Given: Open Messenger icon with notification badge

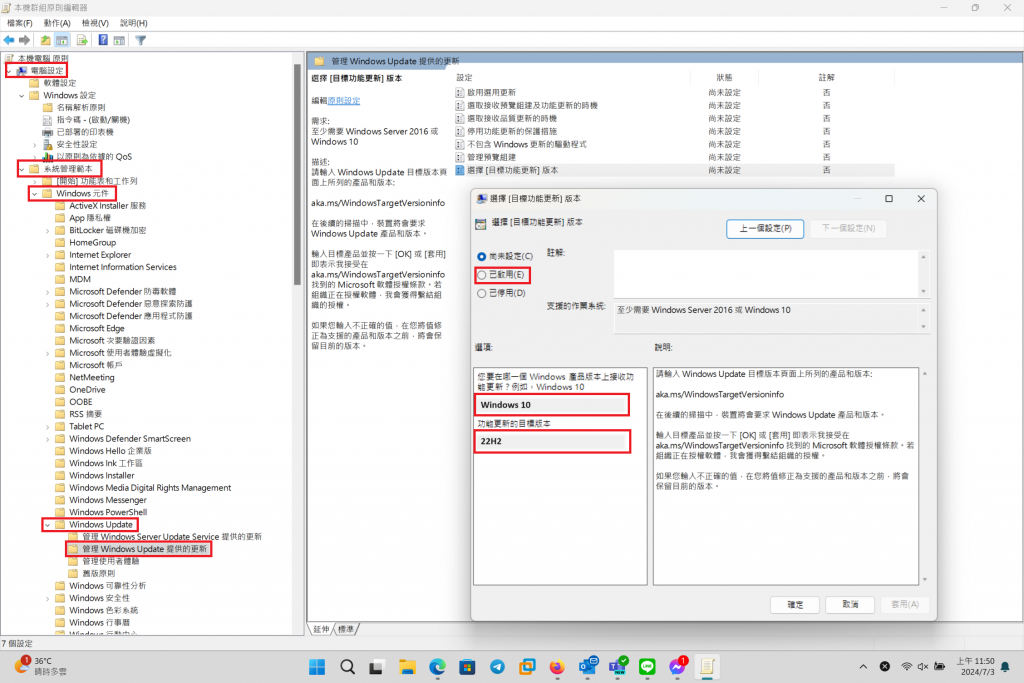Looking at the screenshot, I should (x=678, y=666).
